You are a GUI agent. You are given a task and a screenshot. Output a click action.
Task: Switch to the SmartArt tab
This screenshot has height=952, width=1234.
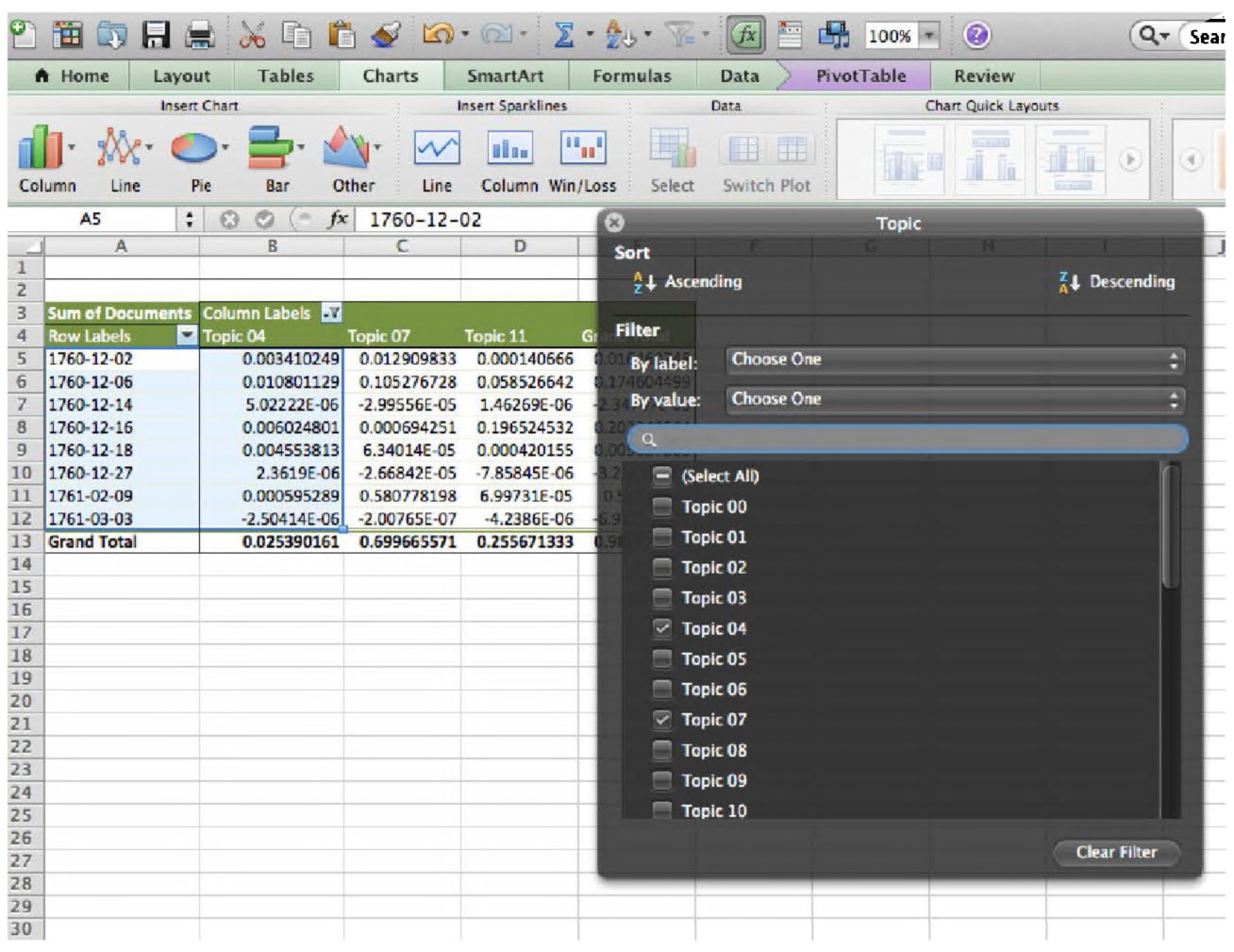point(505,75)
